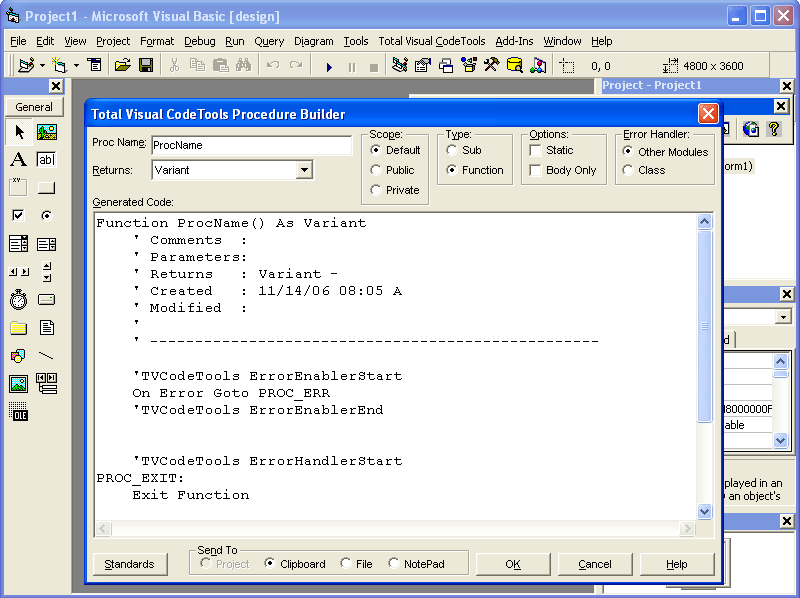Select the OLE container tool
Image resolution: width=800 pixels, height=598 pixels.
pyautogui.click(x=19, y=411)
